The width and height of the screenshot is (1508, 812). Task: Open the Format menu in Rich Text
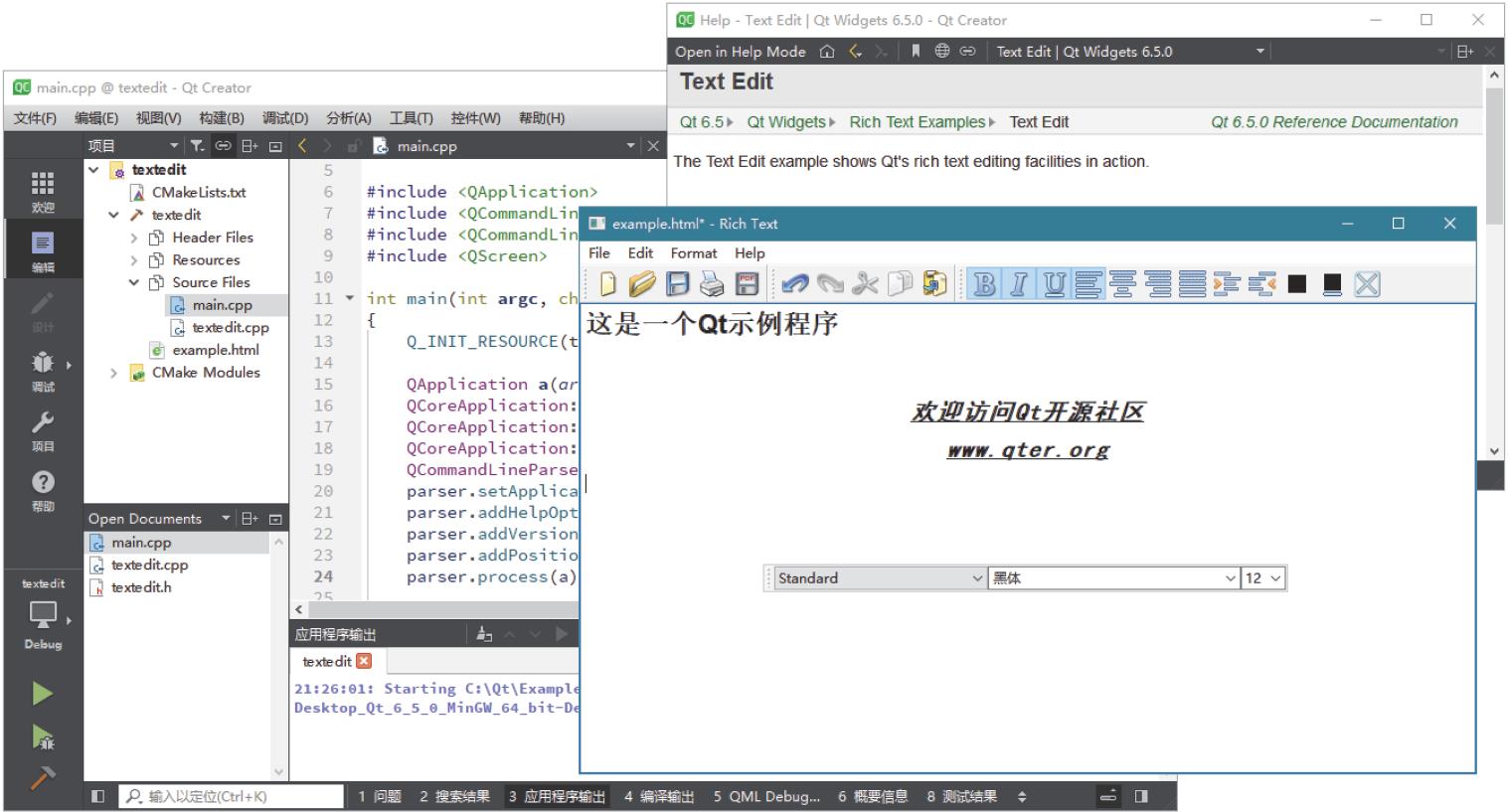coord(693,253)
